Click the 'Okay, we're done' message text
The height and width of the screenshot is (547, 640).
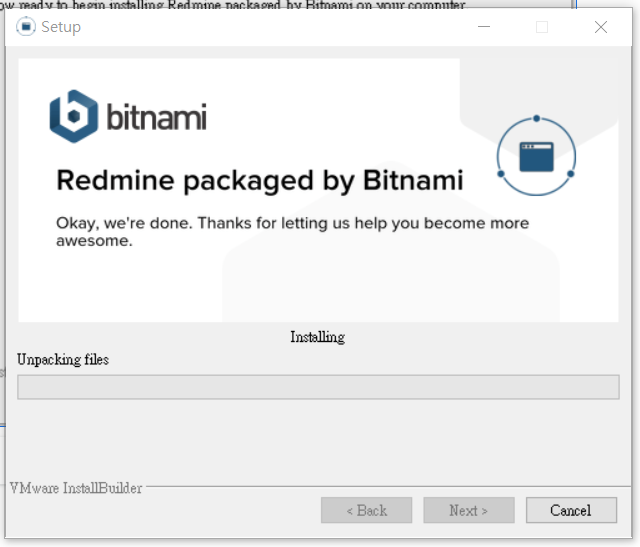(x=292, y=231)
